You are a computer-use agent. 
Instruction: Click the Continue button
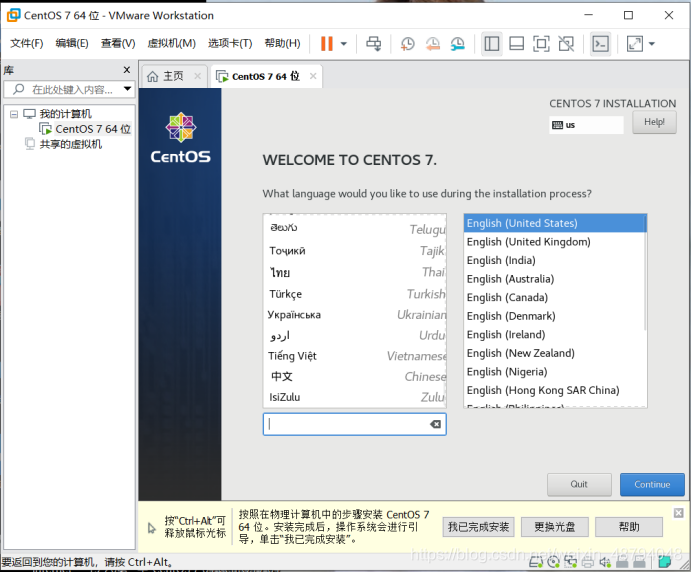click(652, 485)
